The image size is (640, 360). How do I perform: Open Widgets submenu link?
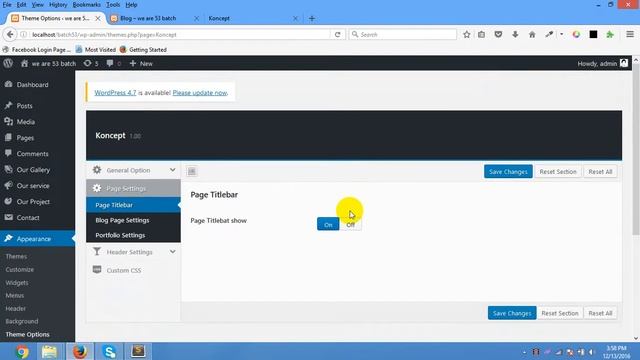[17, 282]
